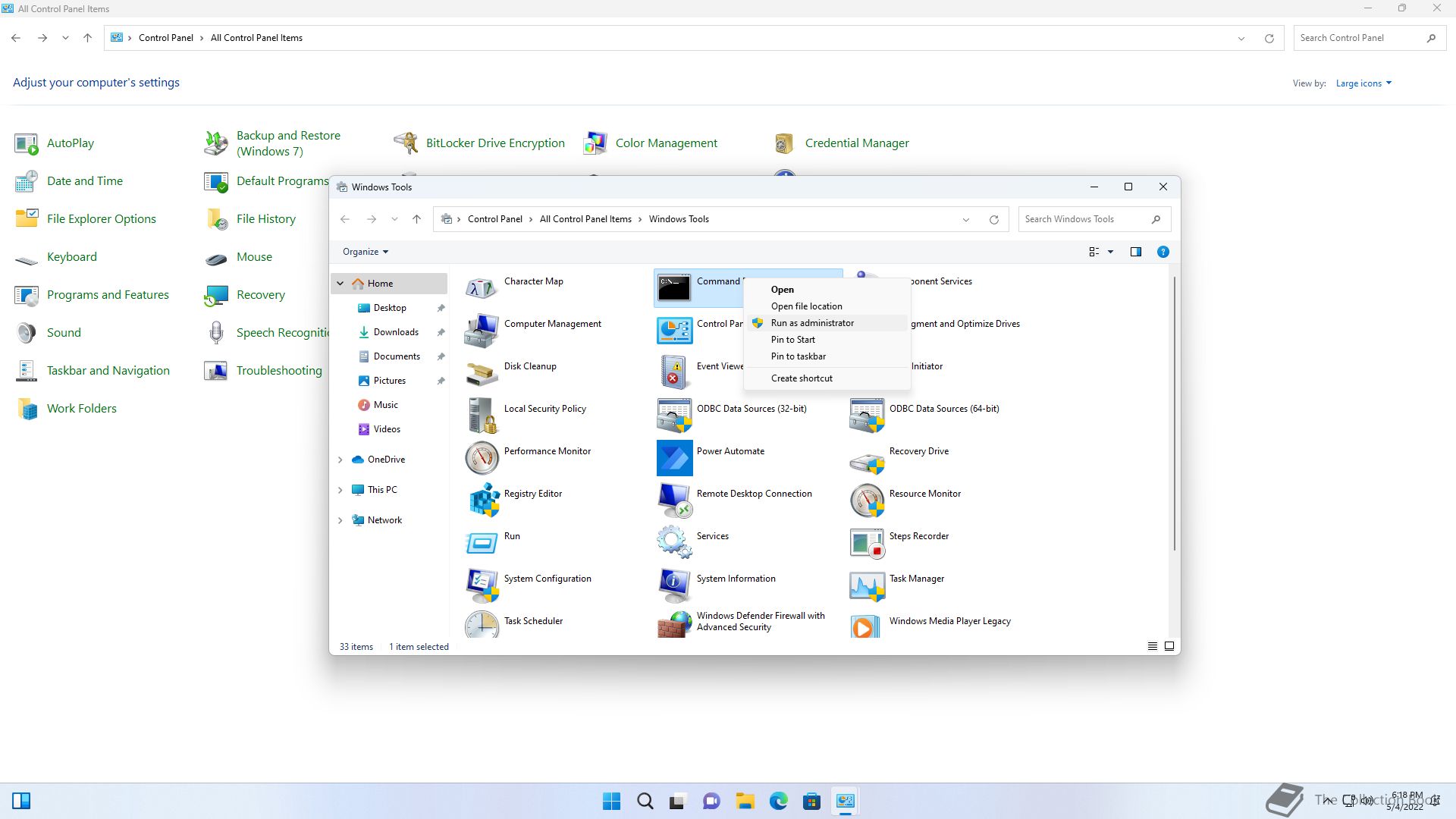Screen dimensions: 1456x819
Task: Open Windows Tools address bar history dropdown
Action: coord(966,220)
